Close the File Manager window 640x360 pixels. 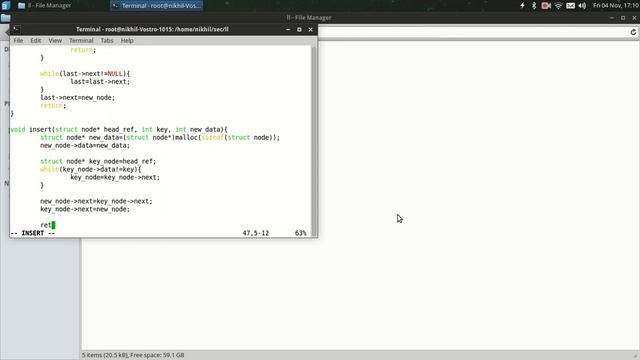[x=634, y=18]
